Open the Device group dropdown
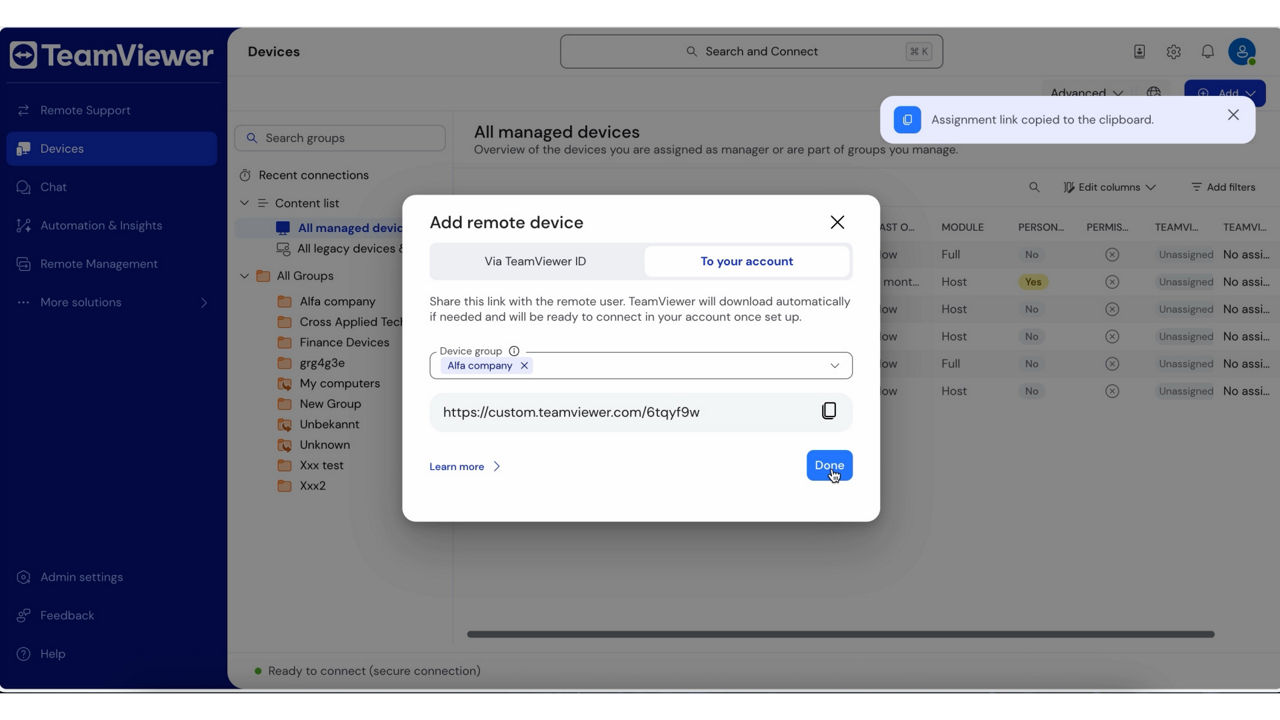The width and height of the screenshot is (1280, 720). (x=835, y=366)
